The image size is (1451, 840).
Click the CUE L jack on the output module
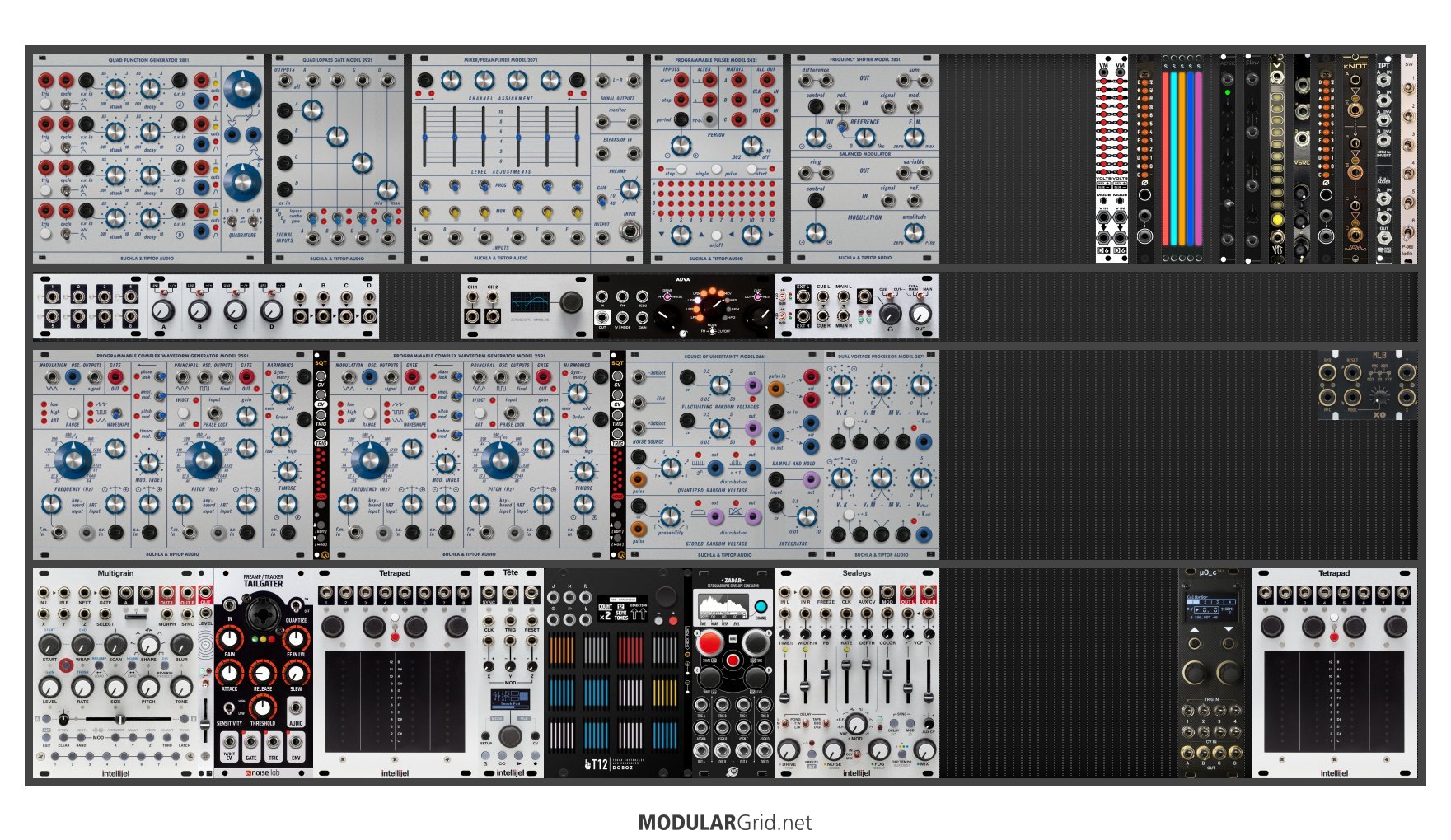tap(822, 296)
